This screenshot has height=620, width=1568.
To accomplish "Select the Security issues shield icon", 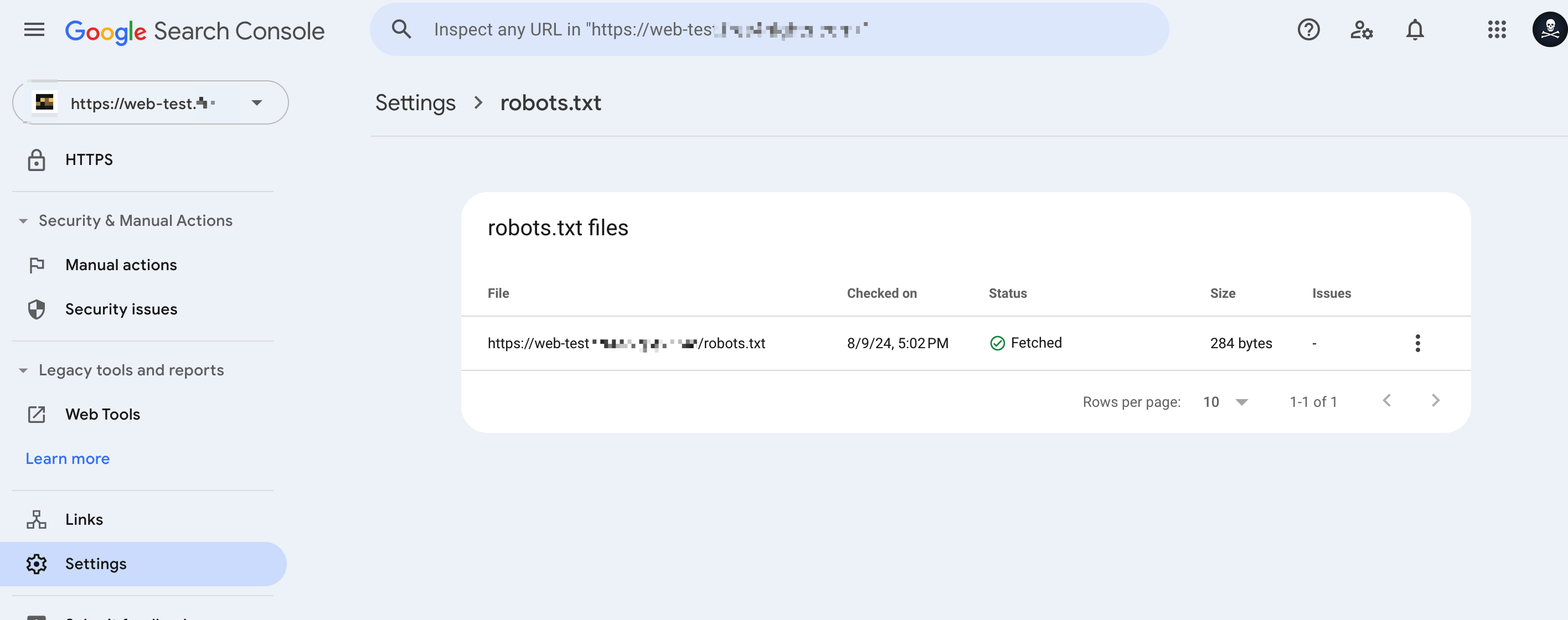I will (37, 309).
